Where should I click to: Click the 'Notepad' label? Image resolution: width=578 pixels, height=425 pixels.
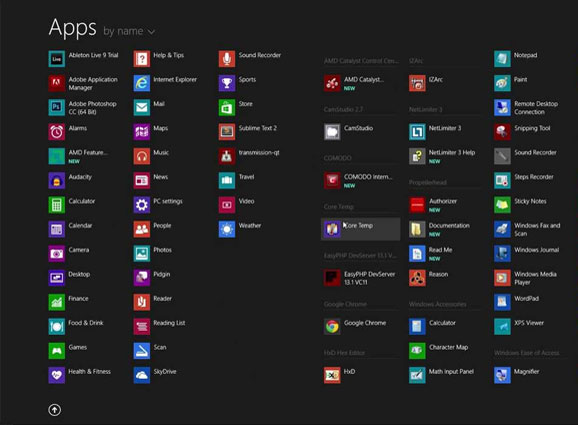(x=525, y=55)
